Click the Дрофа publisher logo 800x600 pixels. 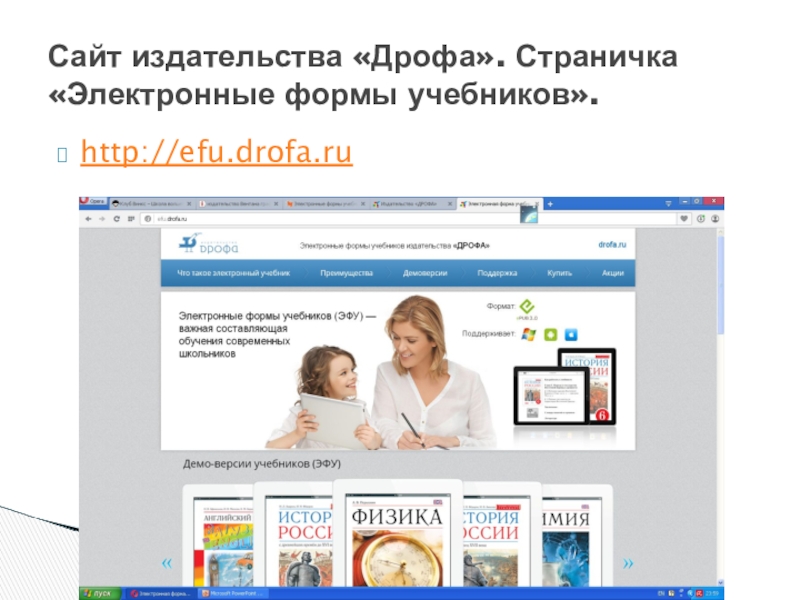pos(208,244)
